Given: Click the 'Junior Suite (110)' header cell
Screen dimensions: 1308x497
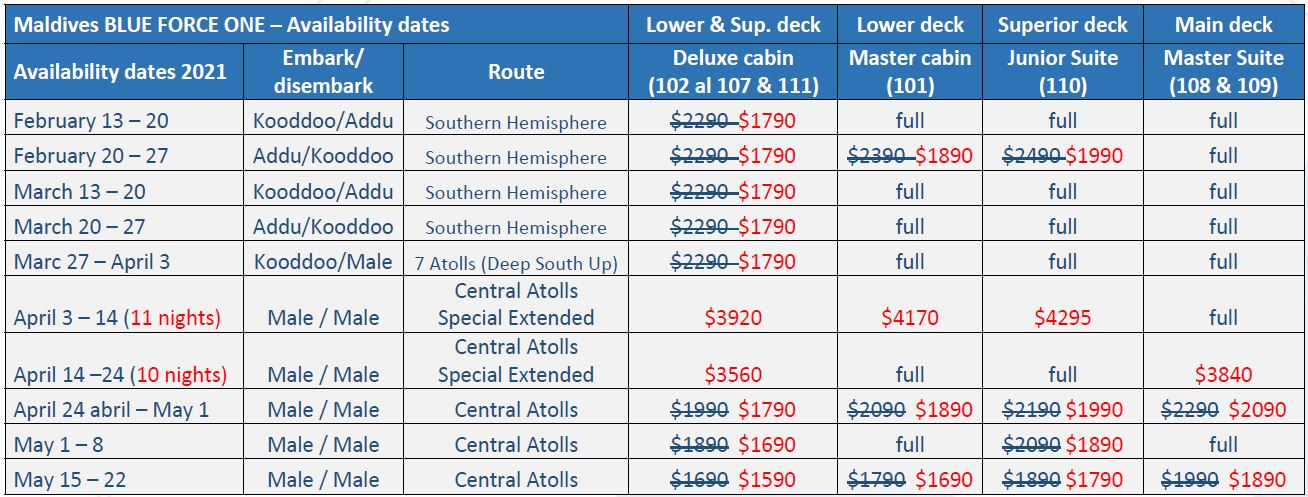Looking at the screenshot, I should click(x=1063, y=71).
